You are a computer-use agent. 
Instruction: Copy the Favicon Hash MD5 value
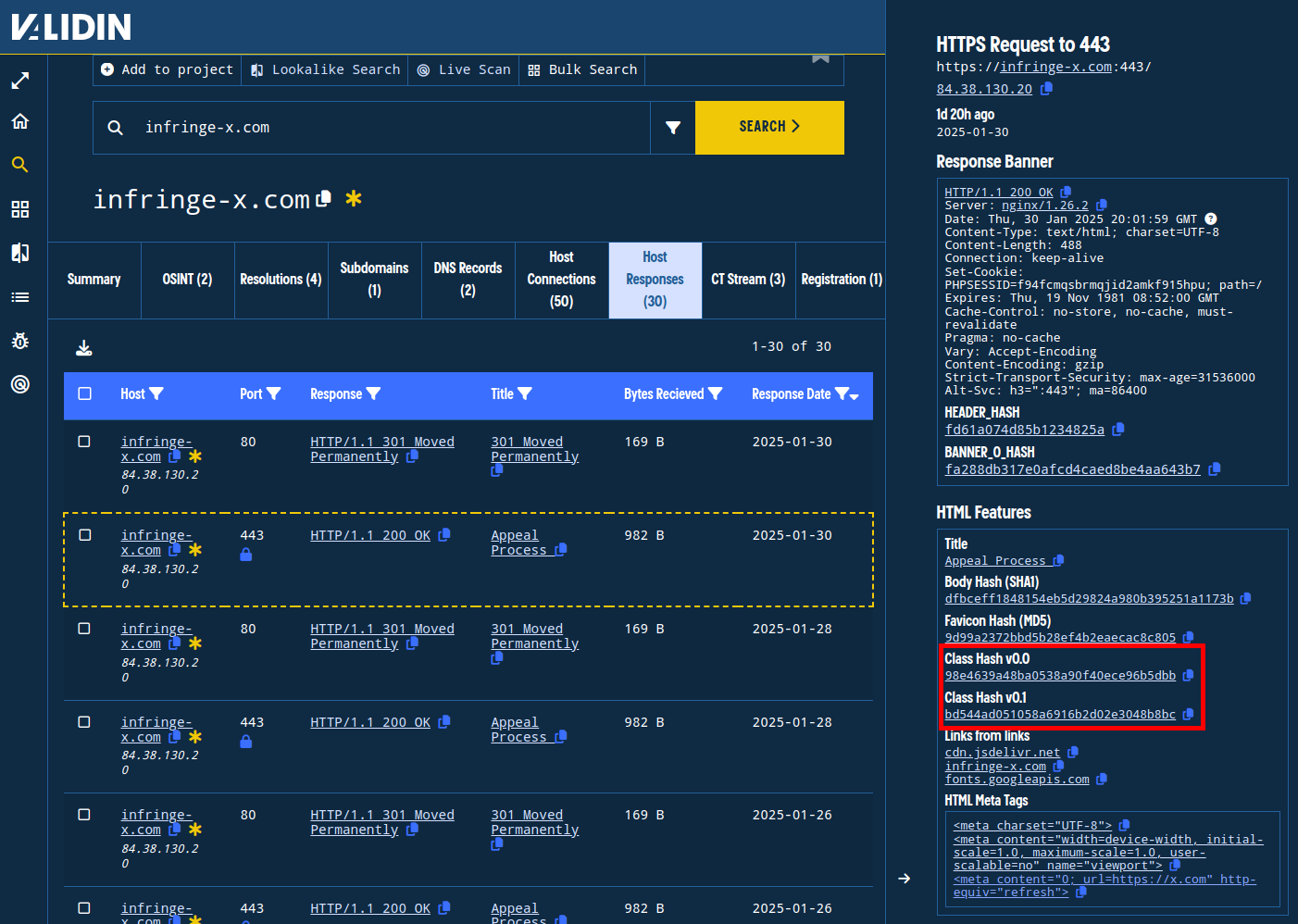click(x=1188, y=637)
